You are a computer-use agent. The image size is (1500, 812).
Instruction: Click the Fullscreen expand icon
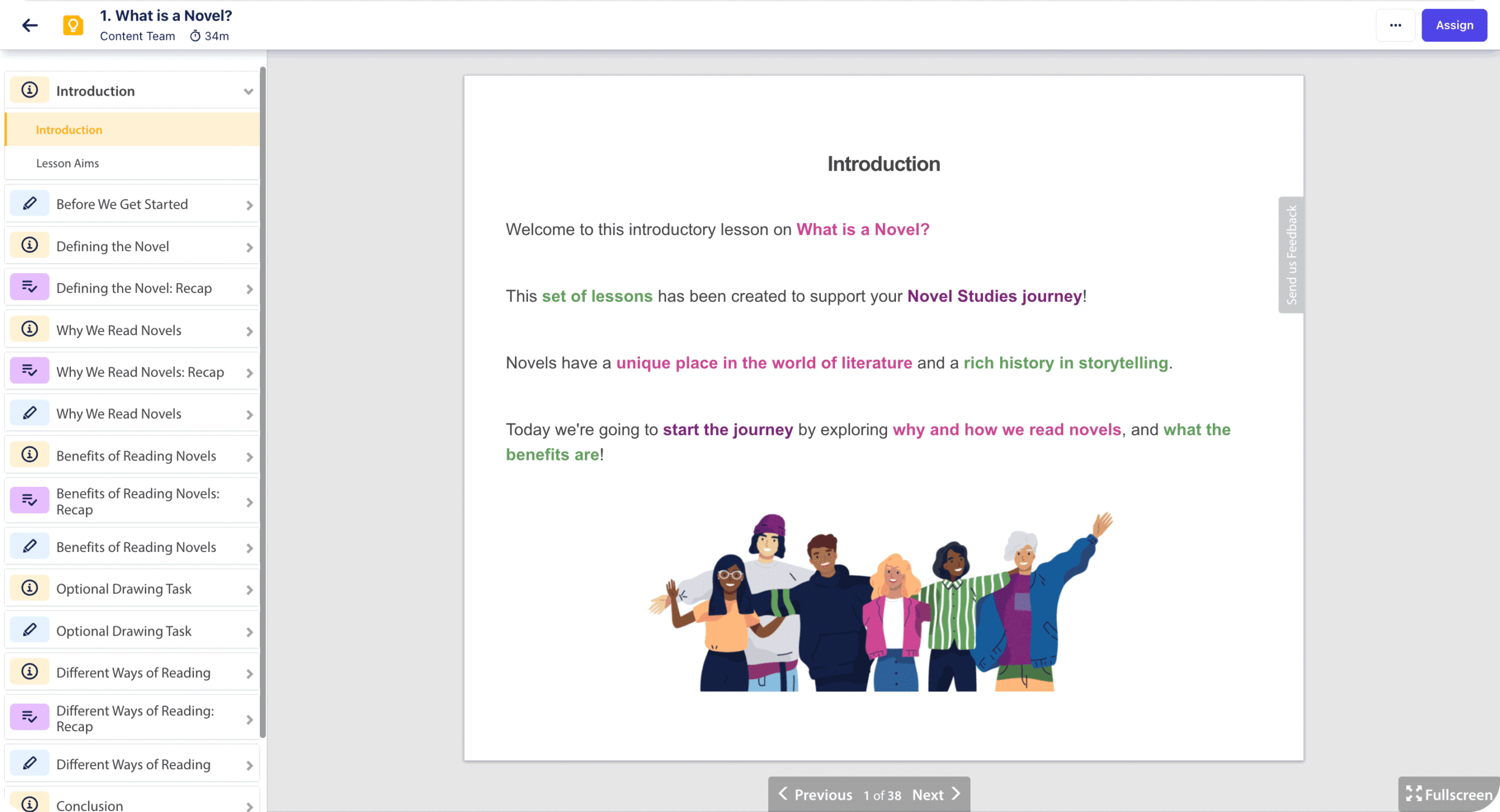click(1413, 794)
